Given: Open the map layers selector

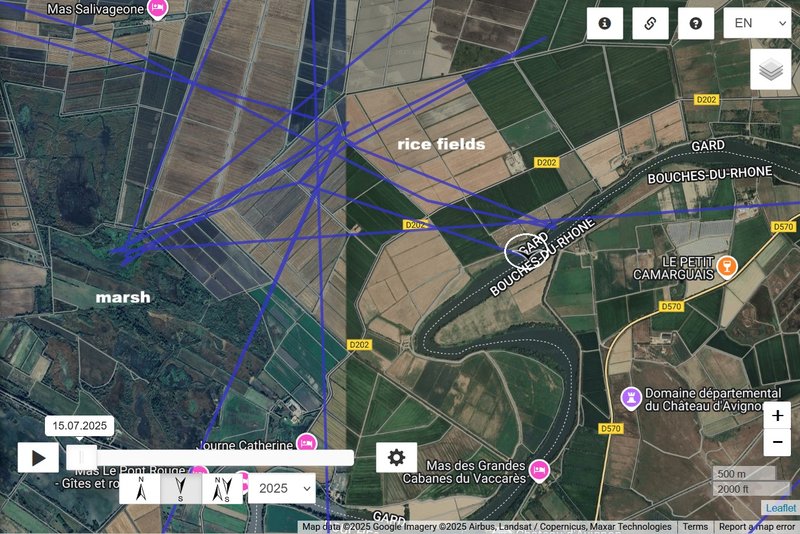Looking at the screenshot, I should point(770,70).
